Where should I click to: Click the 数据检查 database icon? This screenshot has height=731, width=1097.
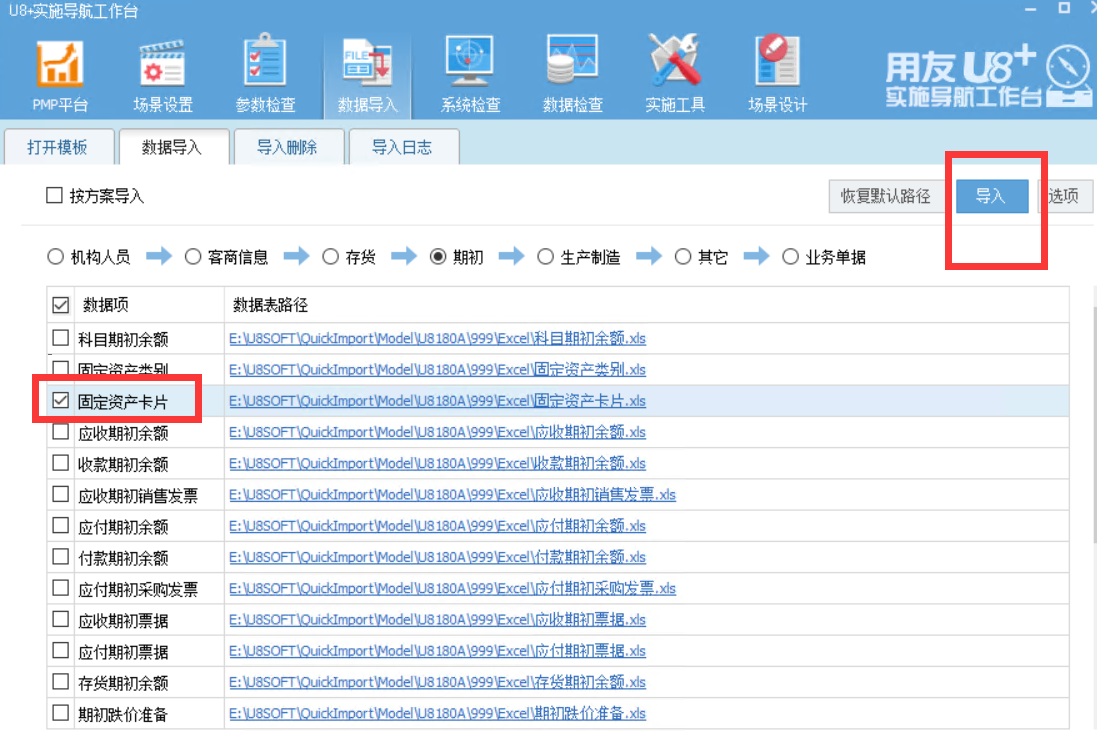572,66
